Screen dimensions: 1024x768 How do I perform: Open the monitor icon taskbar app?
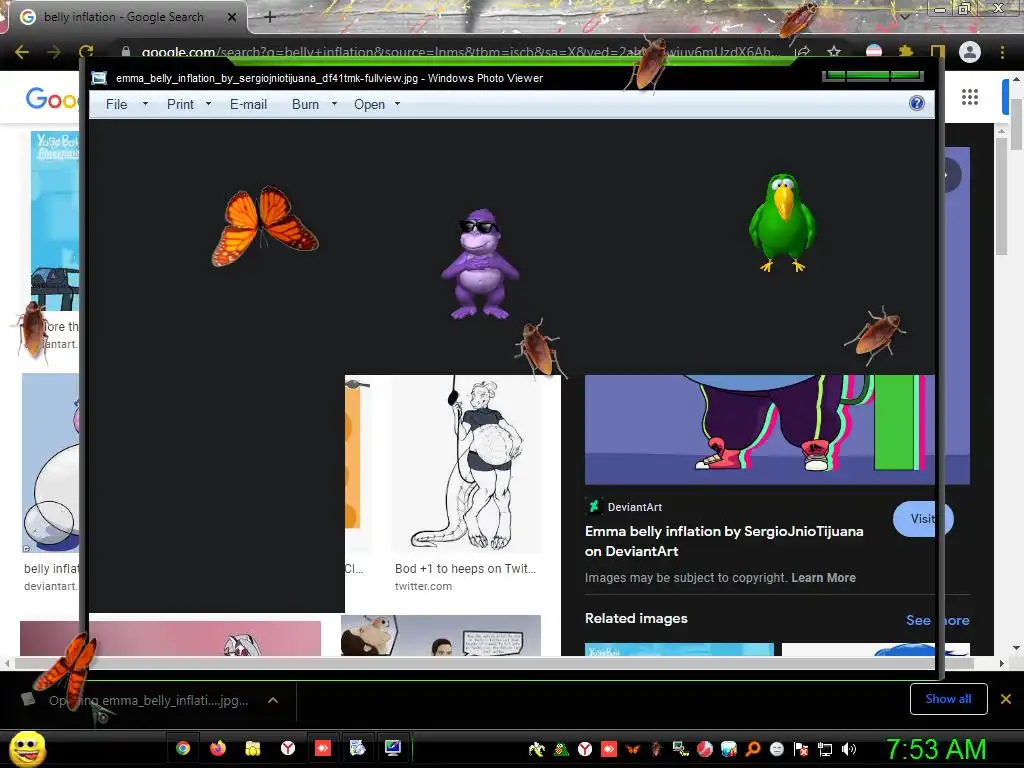392,748
